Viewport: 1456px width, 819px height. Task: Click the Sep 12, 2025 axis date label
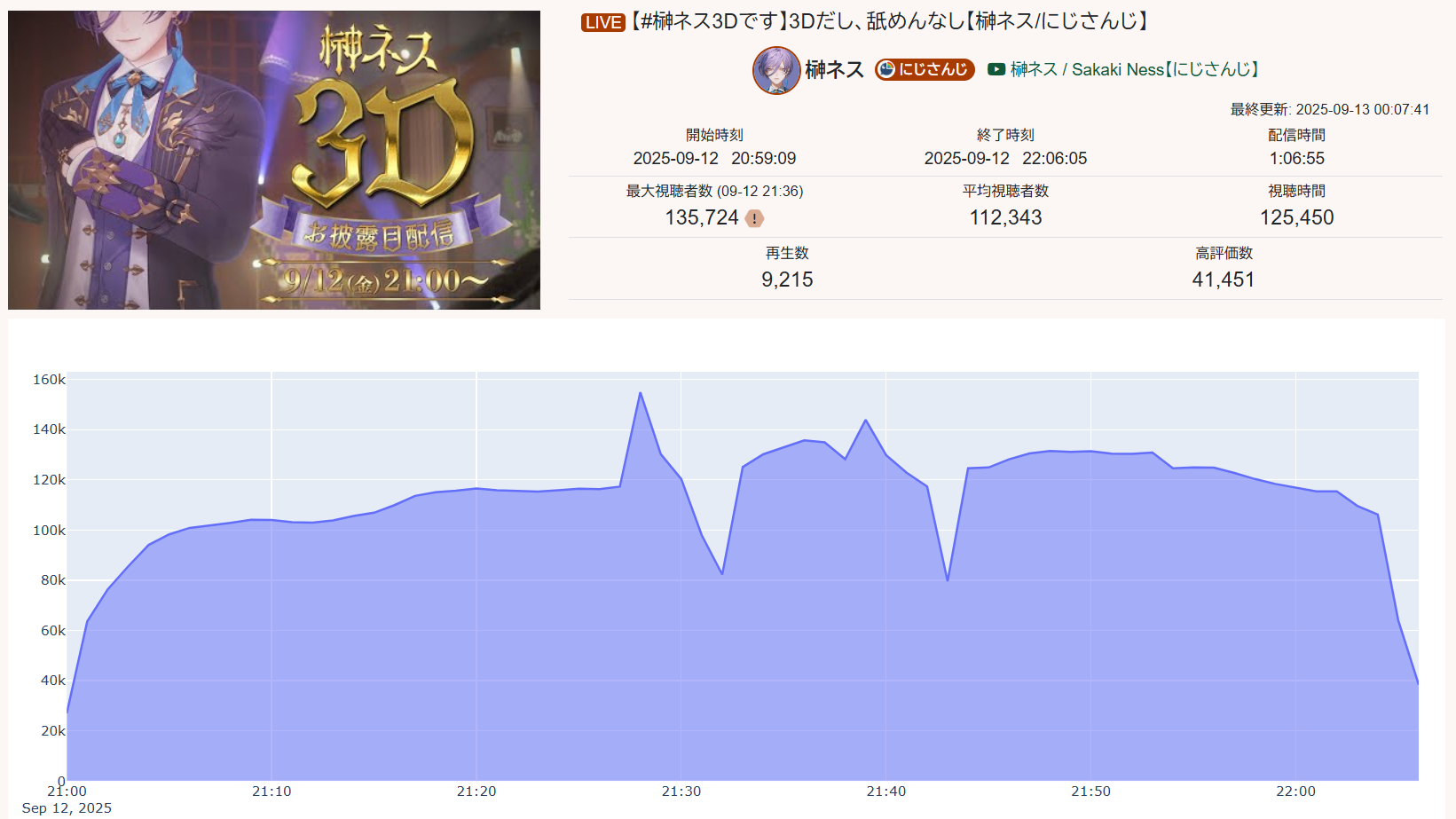click(x=67, y=808)
